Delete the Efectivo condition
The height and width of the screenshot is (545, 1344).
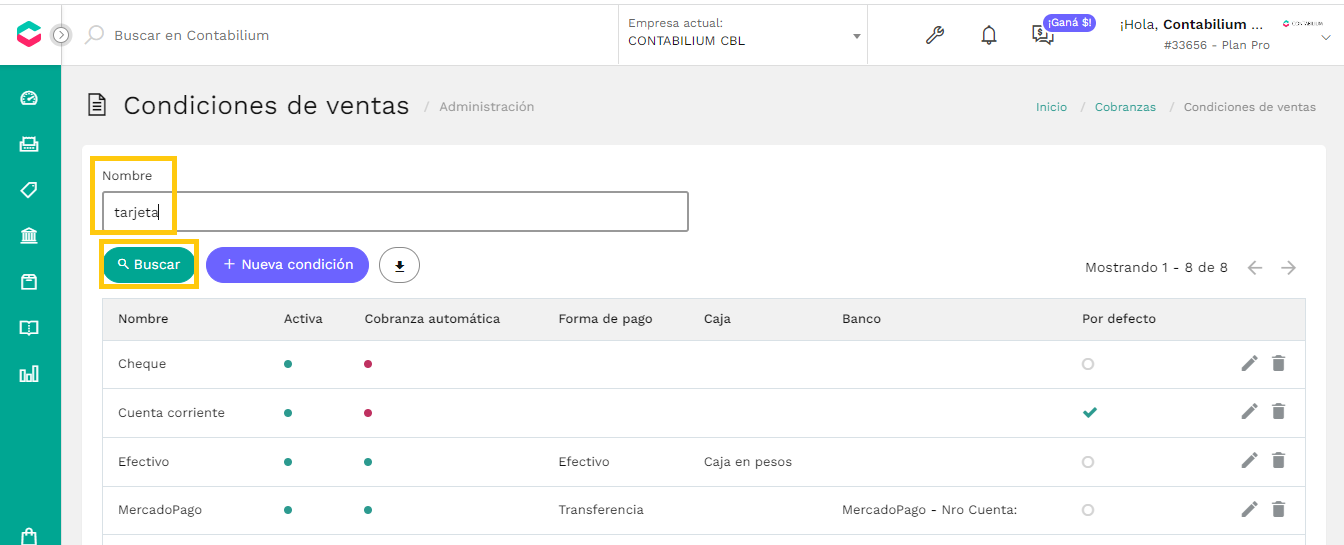pos(1278,460)
